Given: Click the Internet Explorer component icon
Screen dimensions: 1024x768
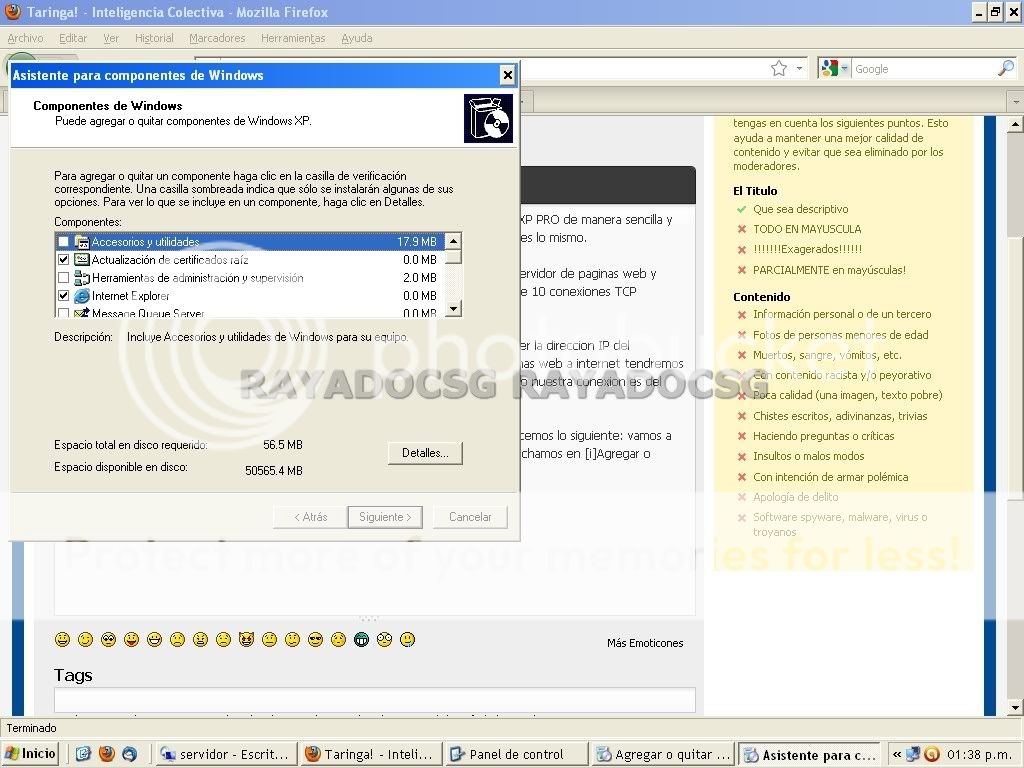Looking at the screenshot, I should pyautogui.click(x=82, y=296).
